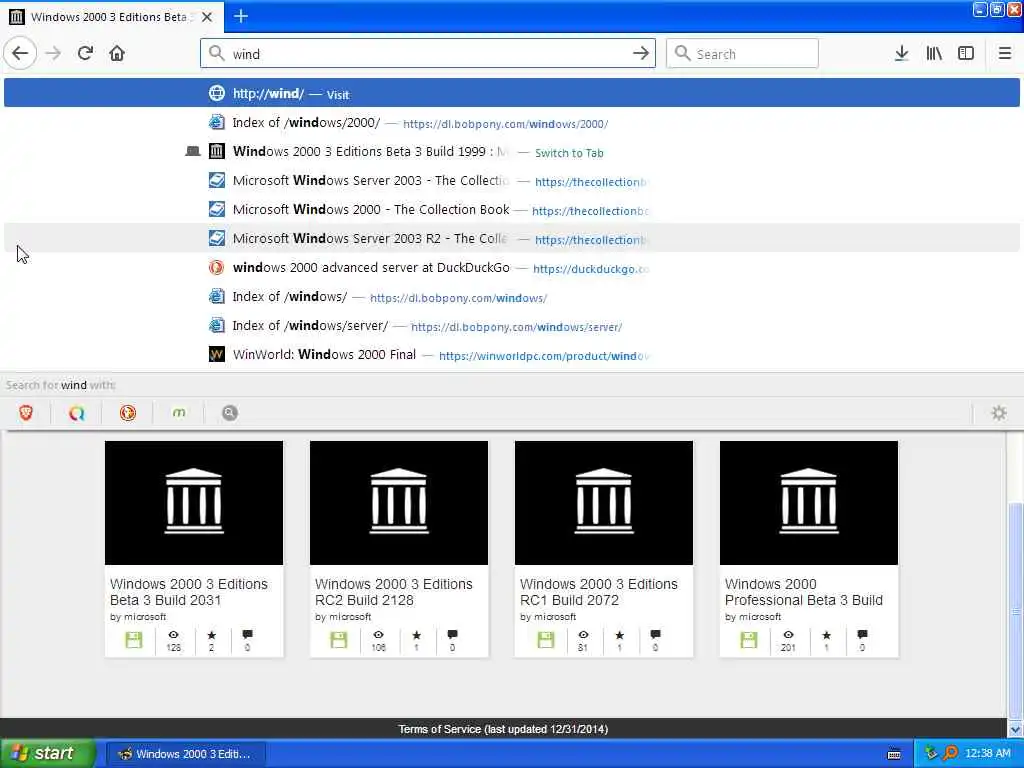Open Windows 2000 3 Editions RC2 Build 2128 link
Viewport: 1024px width, 768px height.
tap(394, 592)
